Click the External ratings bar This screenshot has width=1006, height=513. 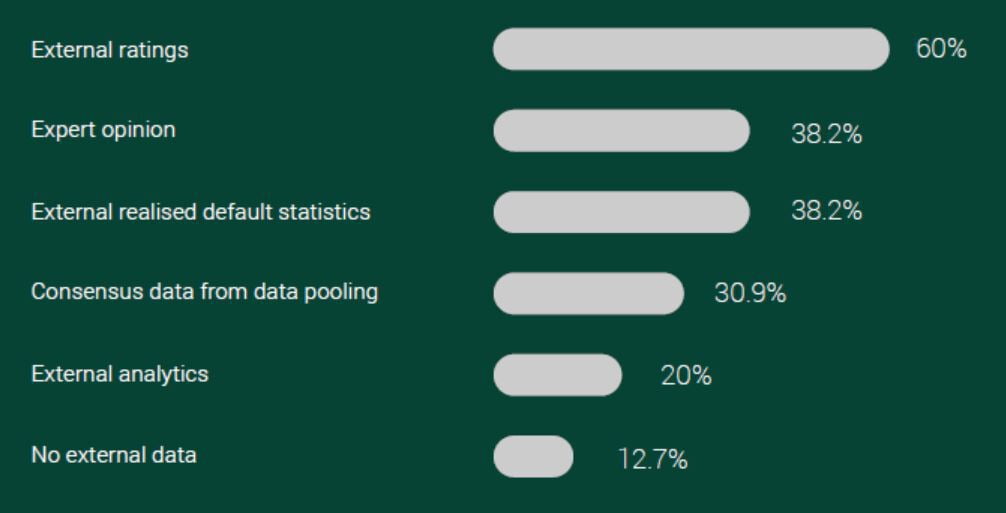pos(691,49)
